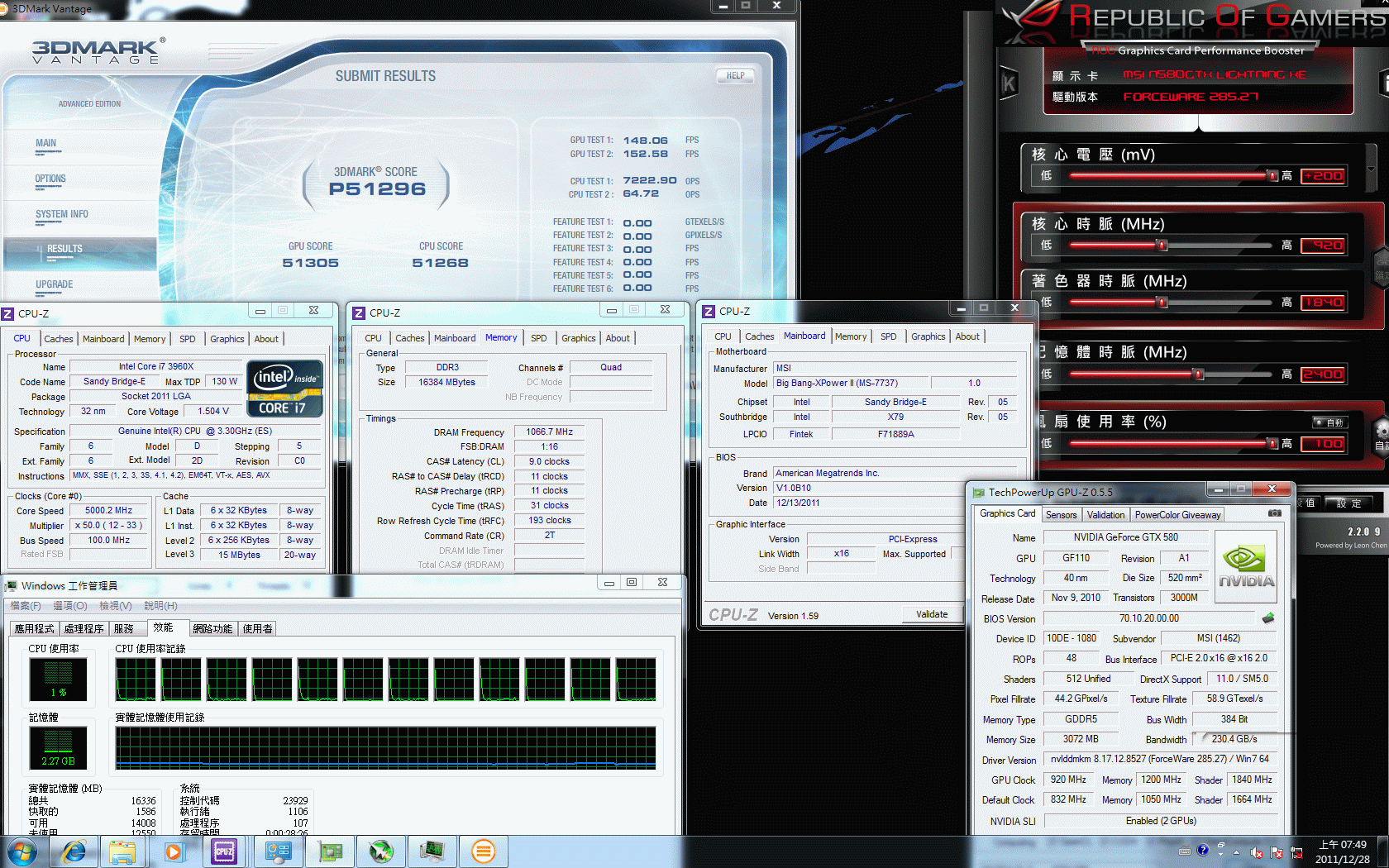The height and width of the screenshot is (868, 1389).
Task: Open the Windows Start menu orb
Action: 22,851
